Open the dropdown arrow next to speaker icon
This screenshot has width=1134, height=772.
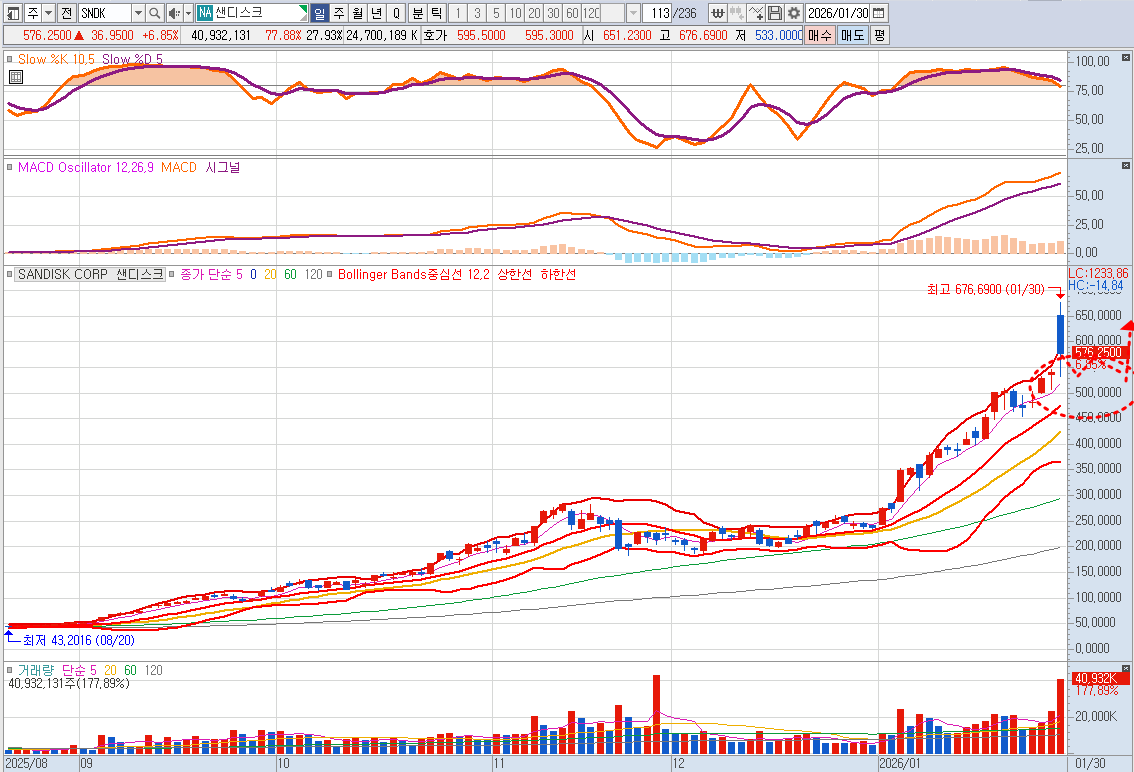pos(186,13)
